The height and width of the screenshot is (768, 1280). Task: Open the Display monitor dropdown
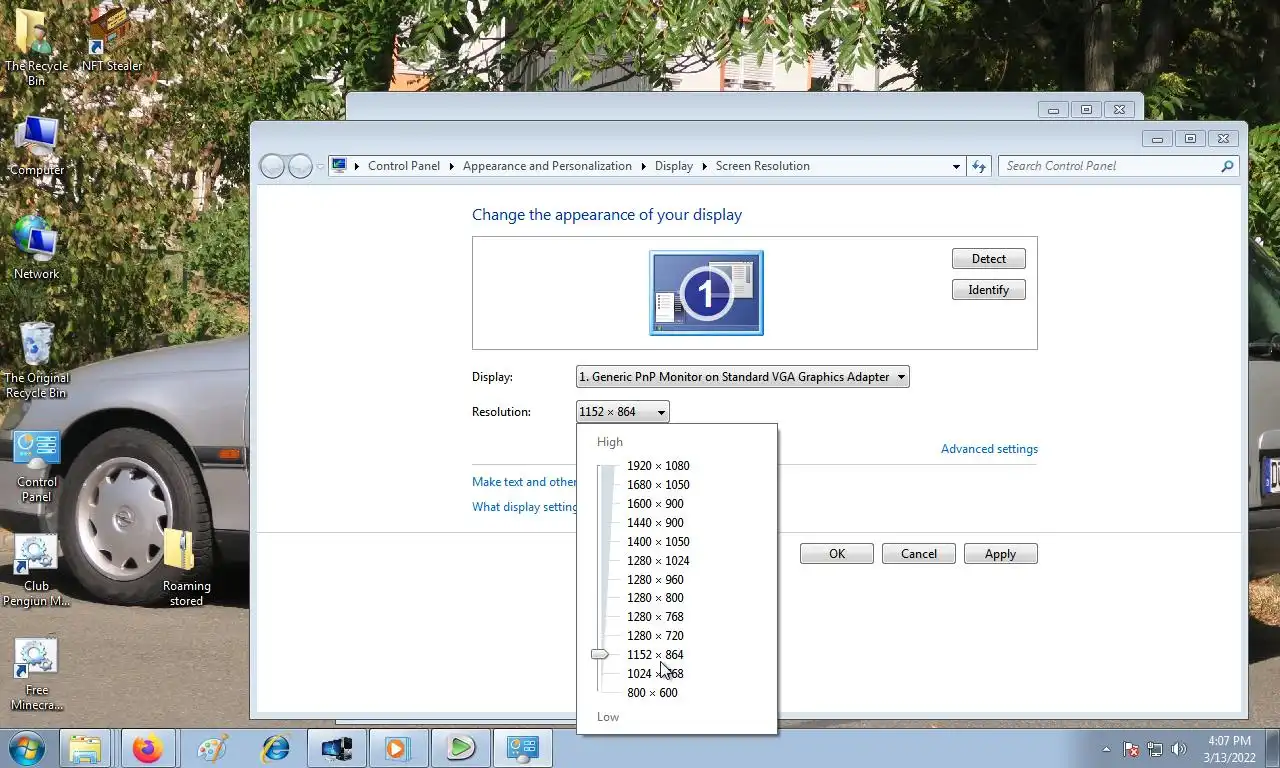(x=743, y=377)
